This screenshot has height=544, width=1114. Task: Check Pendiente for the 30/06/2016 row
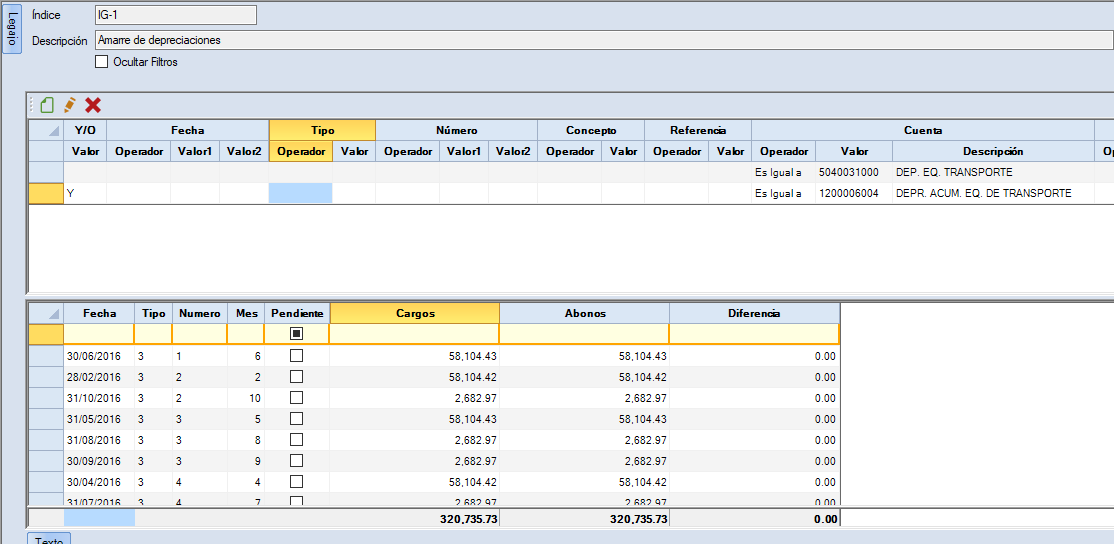click(296, 356)
